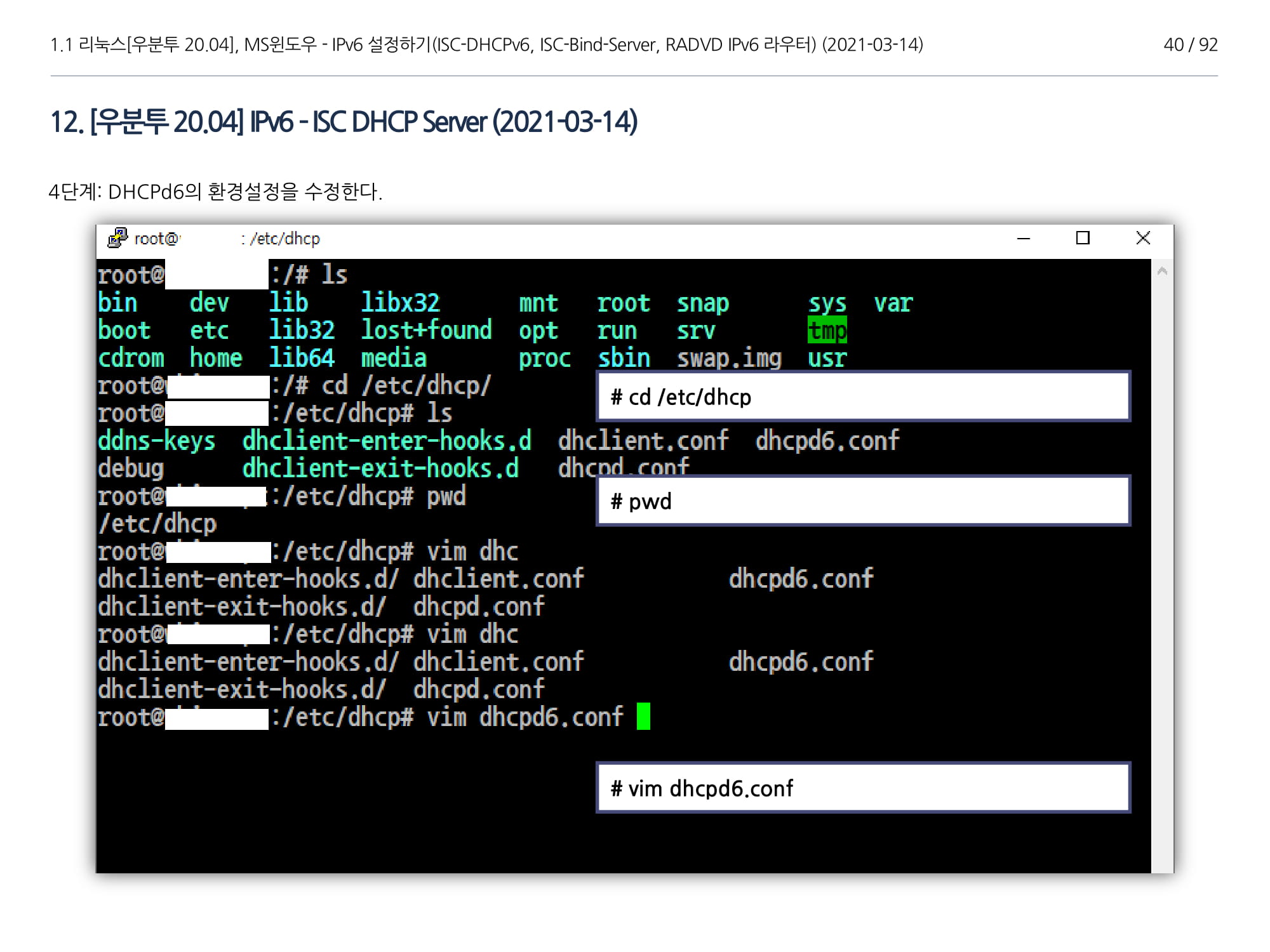Click the etc directory in root listing
Image resolution: width=1270 pixels, height=952 pixels.
[209, 331]
